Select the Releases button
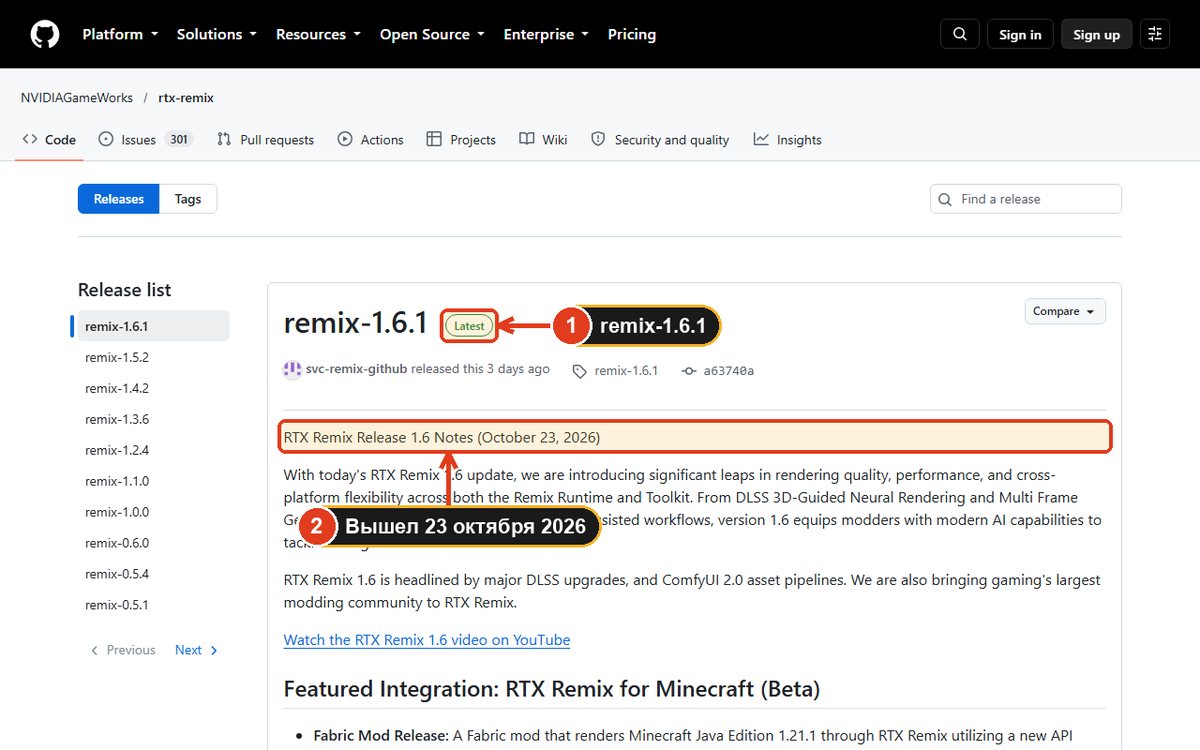1200x750 pixels. [x=119, y=199]
